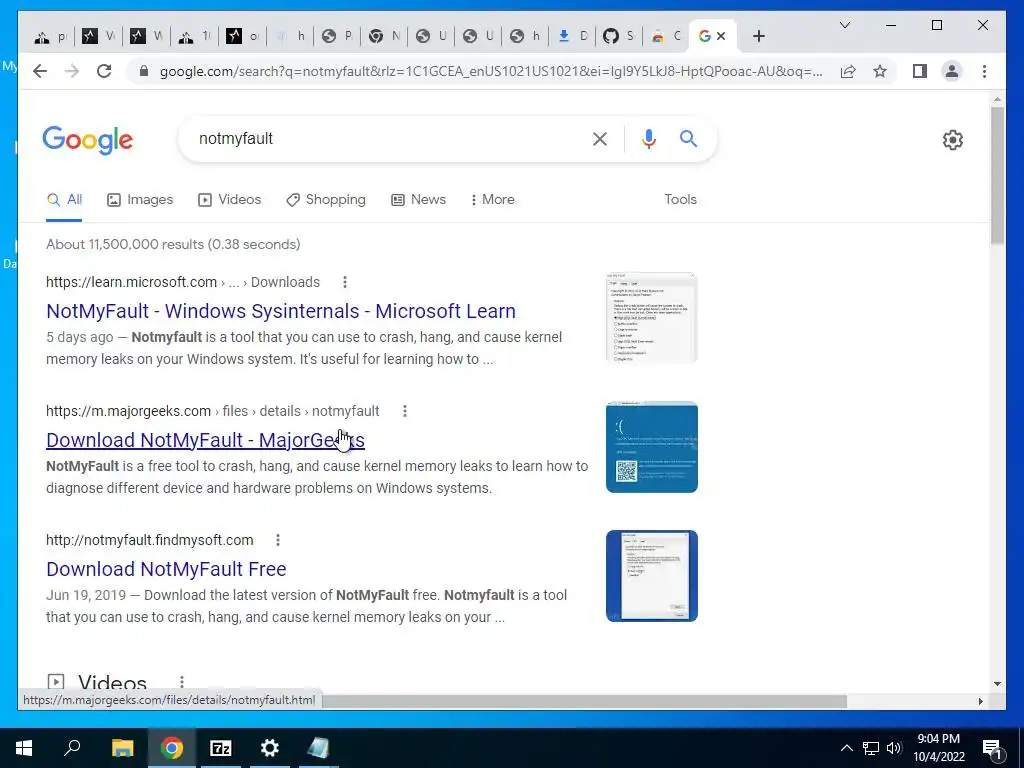The width and height of the screenshot is (1024, 768).
Task: Open Settings gear in taskbar
Action: click(x=270, y=748)
